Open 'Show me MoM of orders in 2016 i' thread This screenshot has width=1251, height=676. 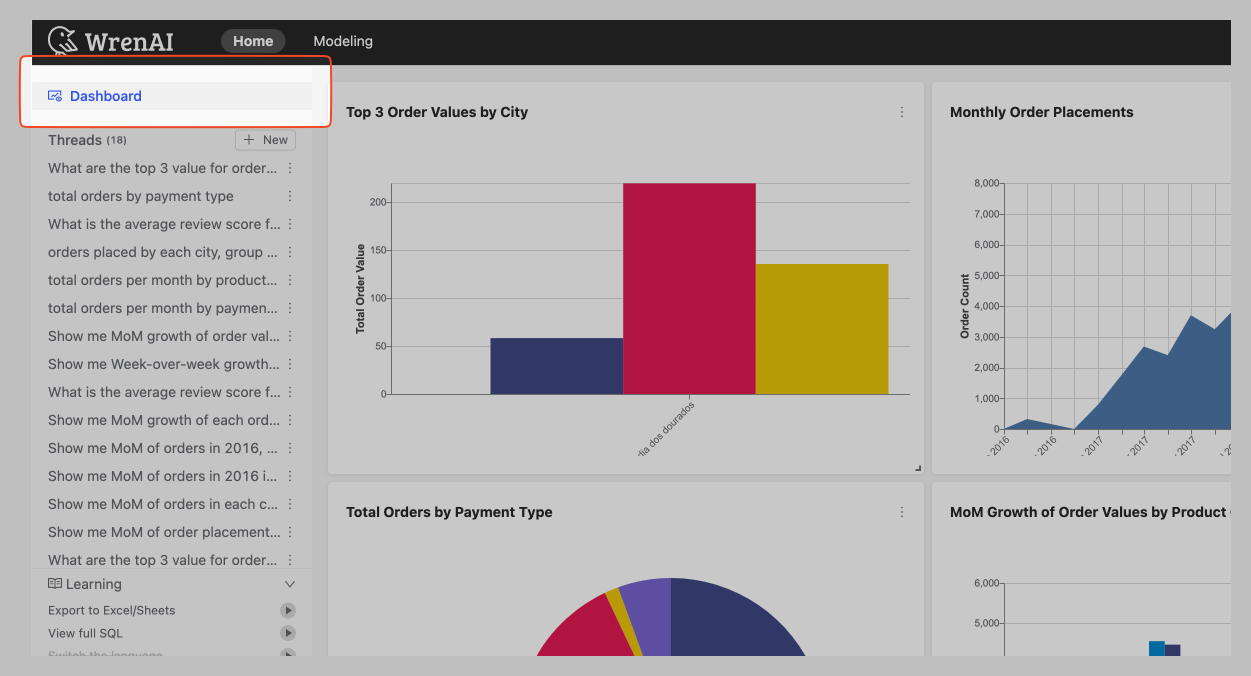click(x=163, y=476)
